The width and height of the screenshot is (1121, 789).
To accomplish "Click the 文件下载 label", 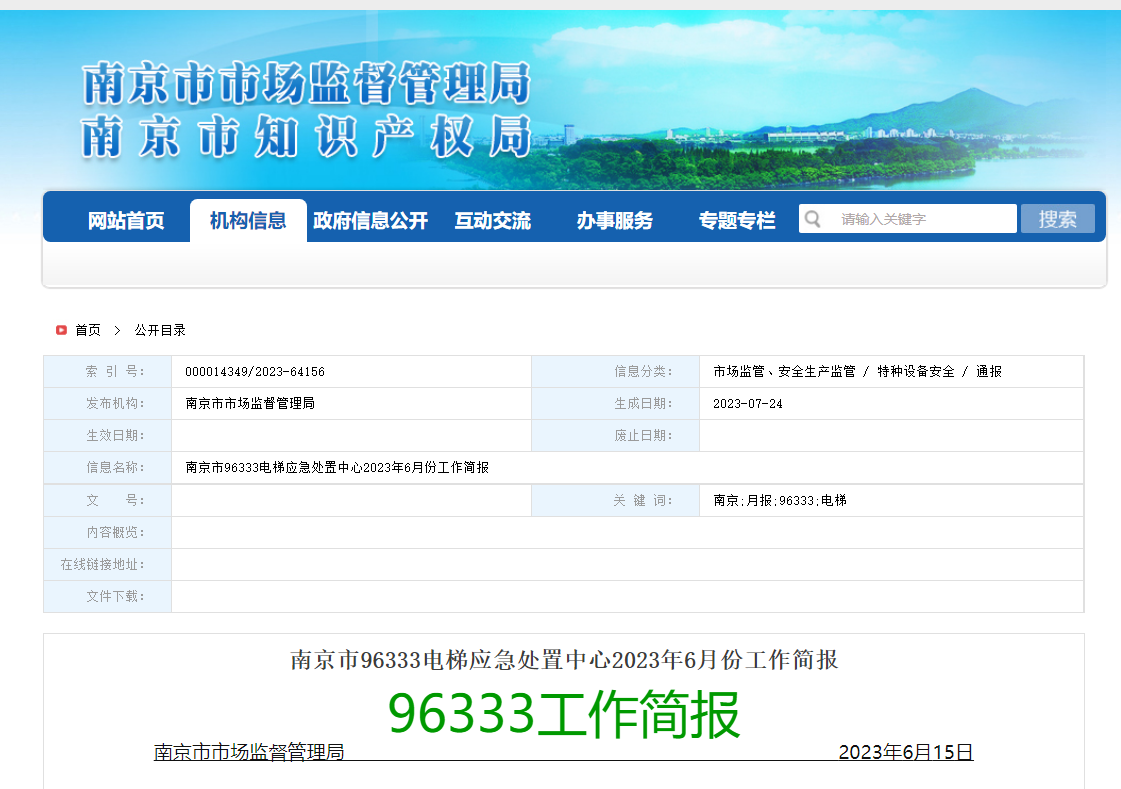I will [115, 596].
